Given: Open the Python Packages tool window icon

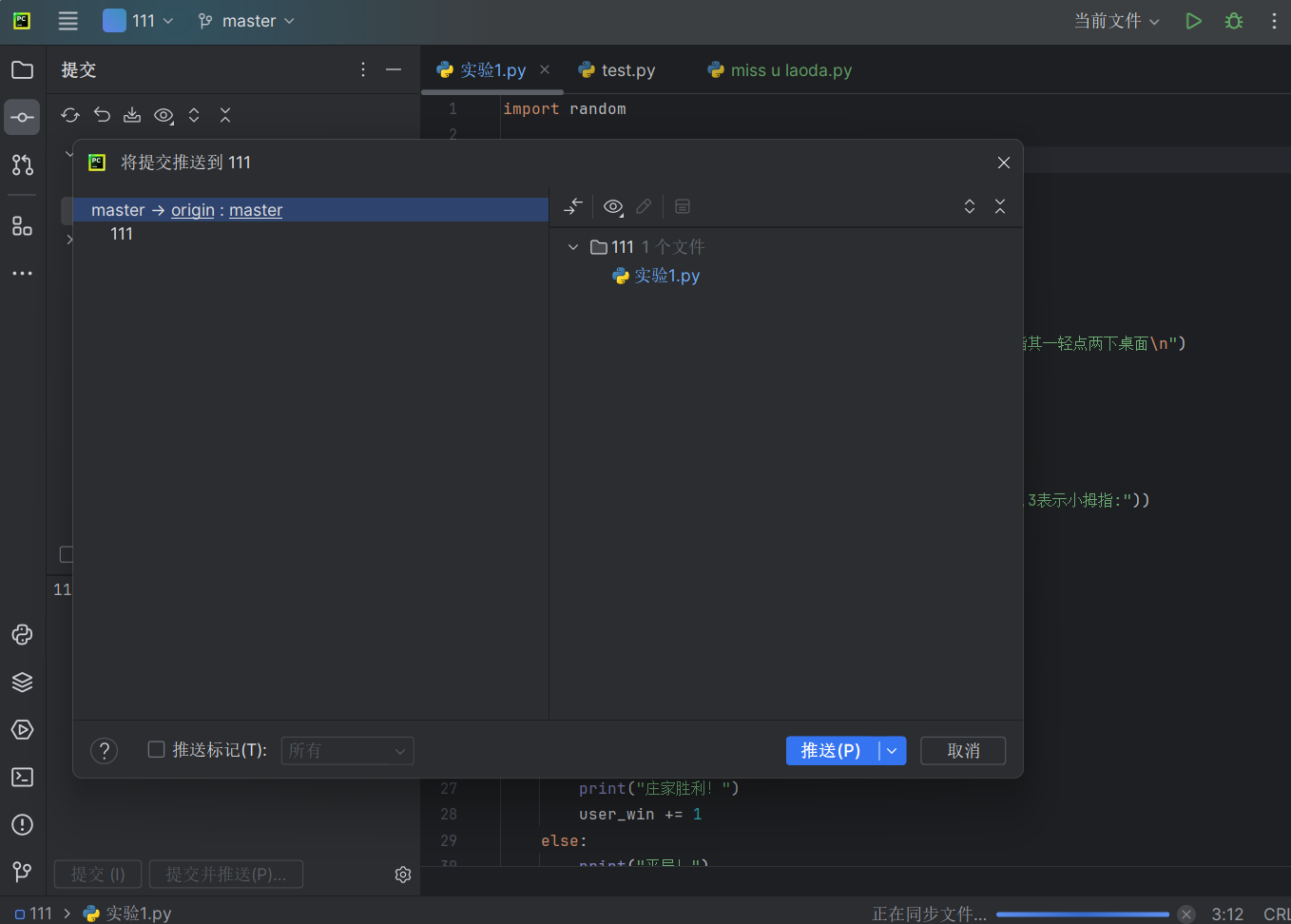Looking at the screenshot, I should (x=22, y=683).
